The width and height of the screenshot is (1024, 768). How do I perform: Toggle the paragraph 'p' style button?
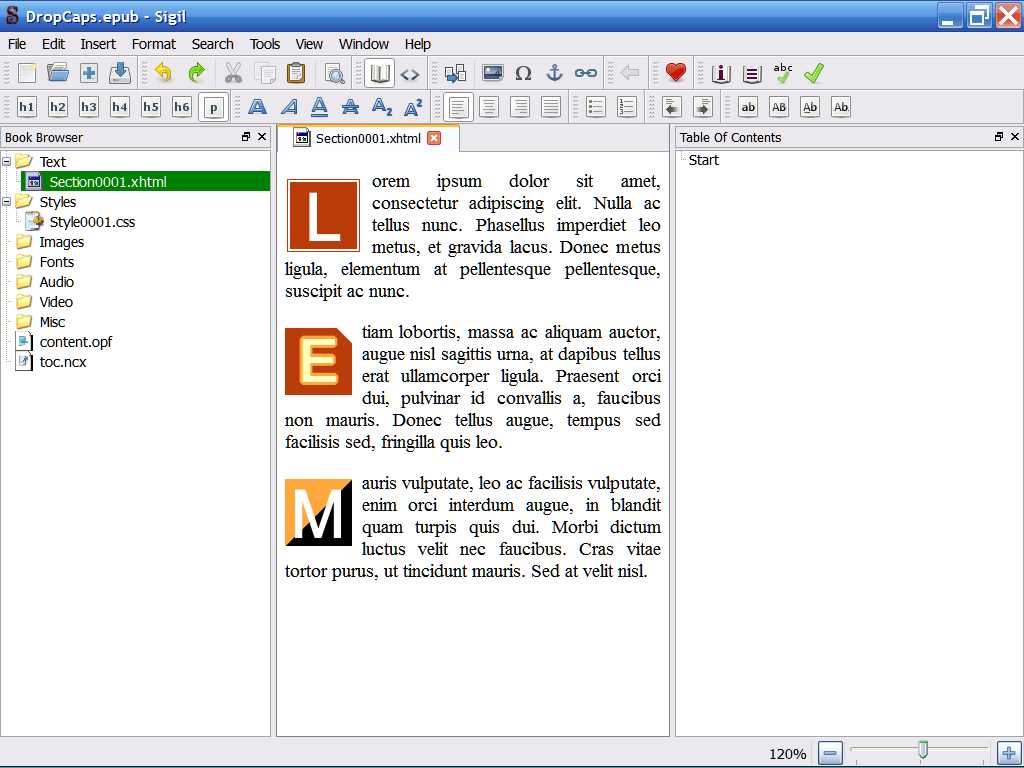point(213,107)
